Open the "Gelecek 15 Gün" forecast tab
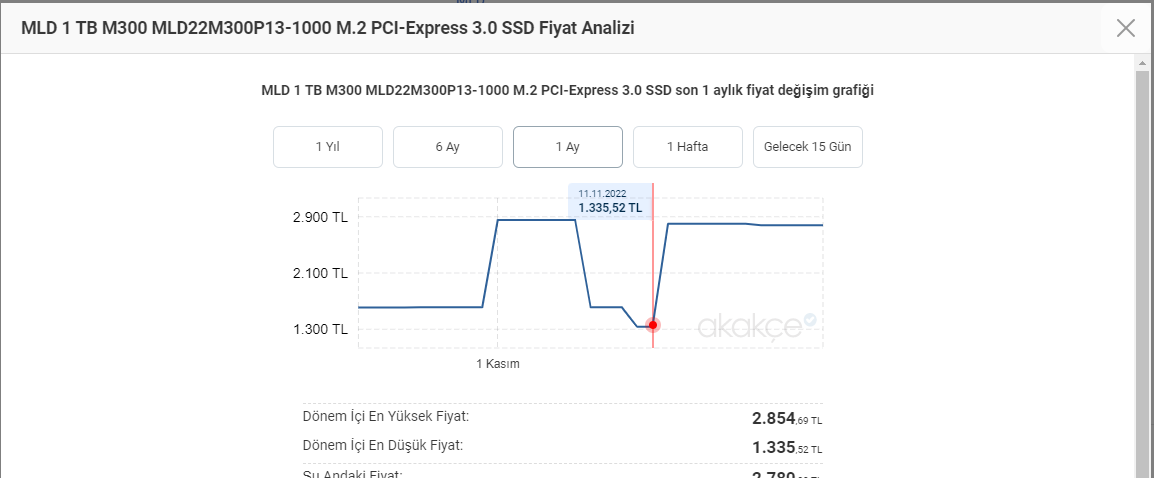1154x478 pixels. (808, 147)
